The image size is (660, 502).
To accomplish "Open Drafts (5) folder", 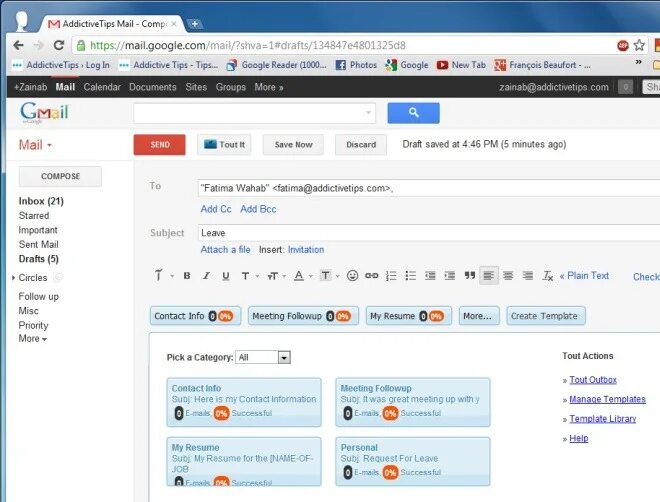I will (x=38, y=259).
